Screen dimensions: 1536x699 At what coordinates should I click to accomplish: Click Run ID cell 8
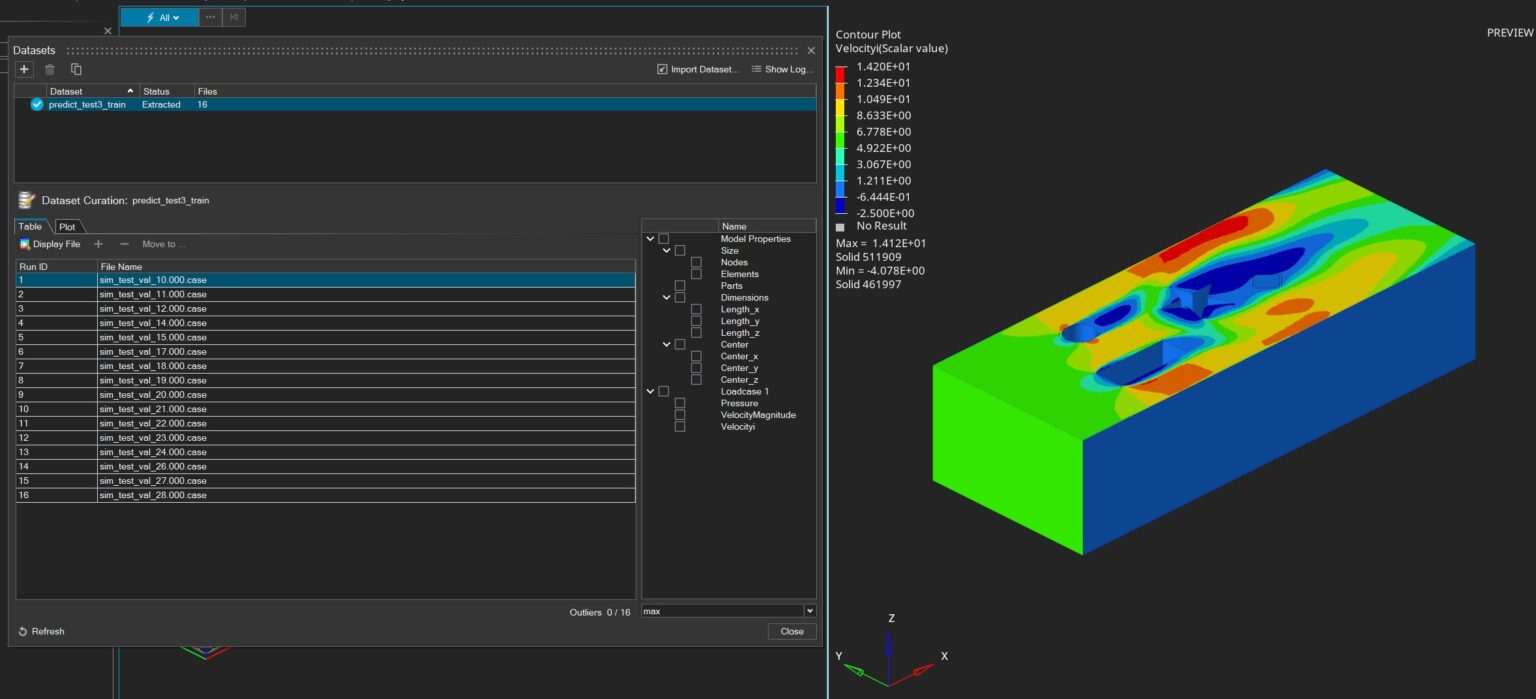pos(56,380)
